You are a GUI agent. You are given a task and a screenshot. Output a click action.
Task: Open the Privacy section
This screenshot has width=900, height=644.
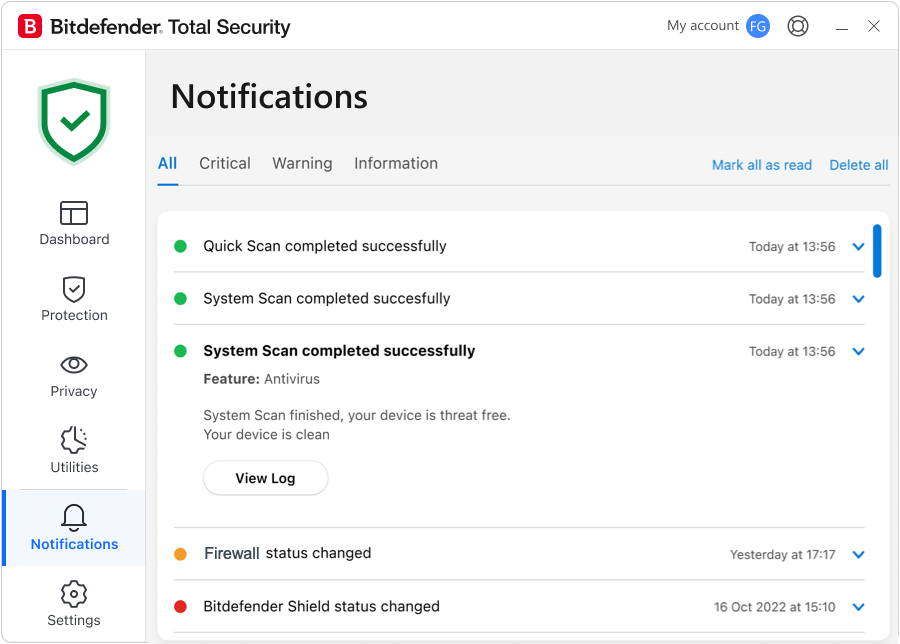pyautogui.click(x=74, y=377)
